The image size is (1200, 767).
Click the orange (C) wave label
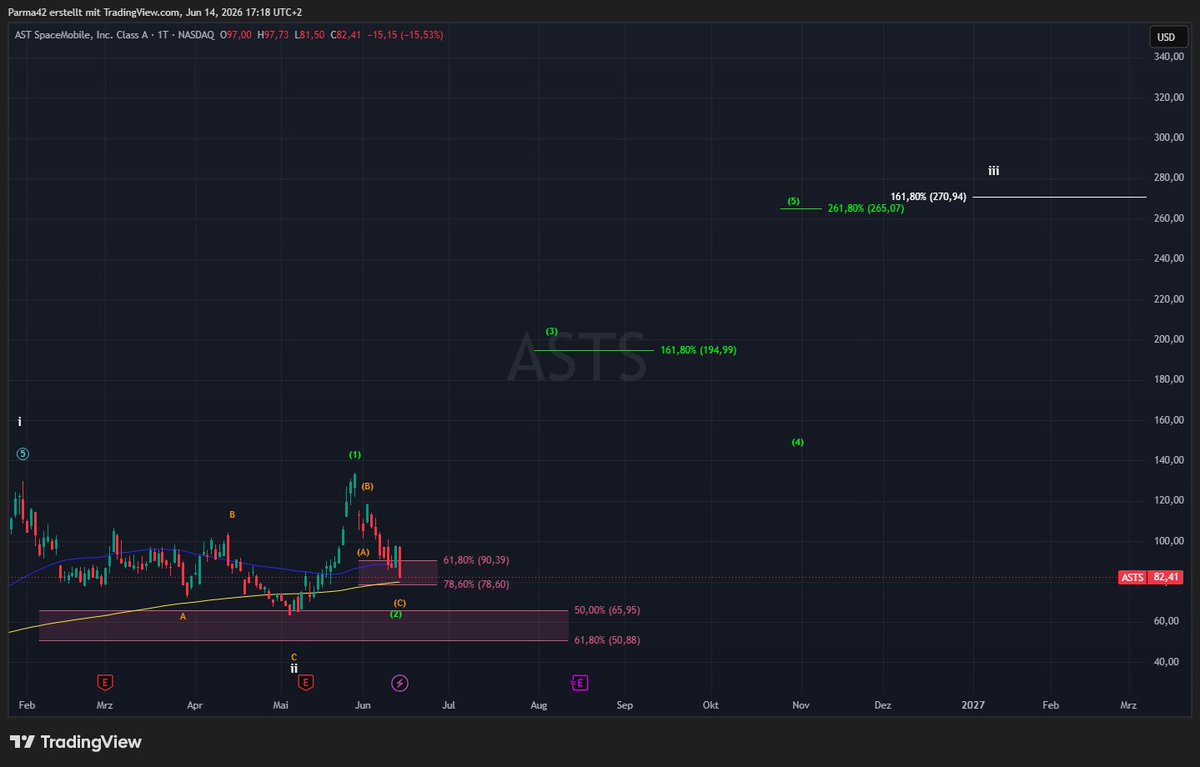click(x=400, y=603)
